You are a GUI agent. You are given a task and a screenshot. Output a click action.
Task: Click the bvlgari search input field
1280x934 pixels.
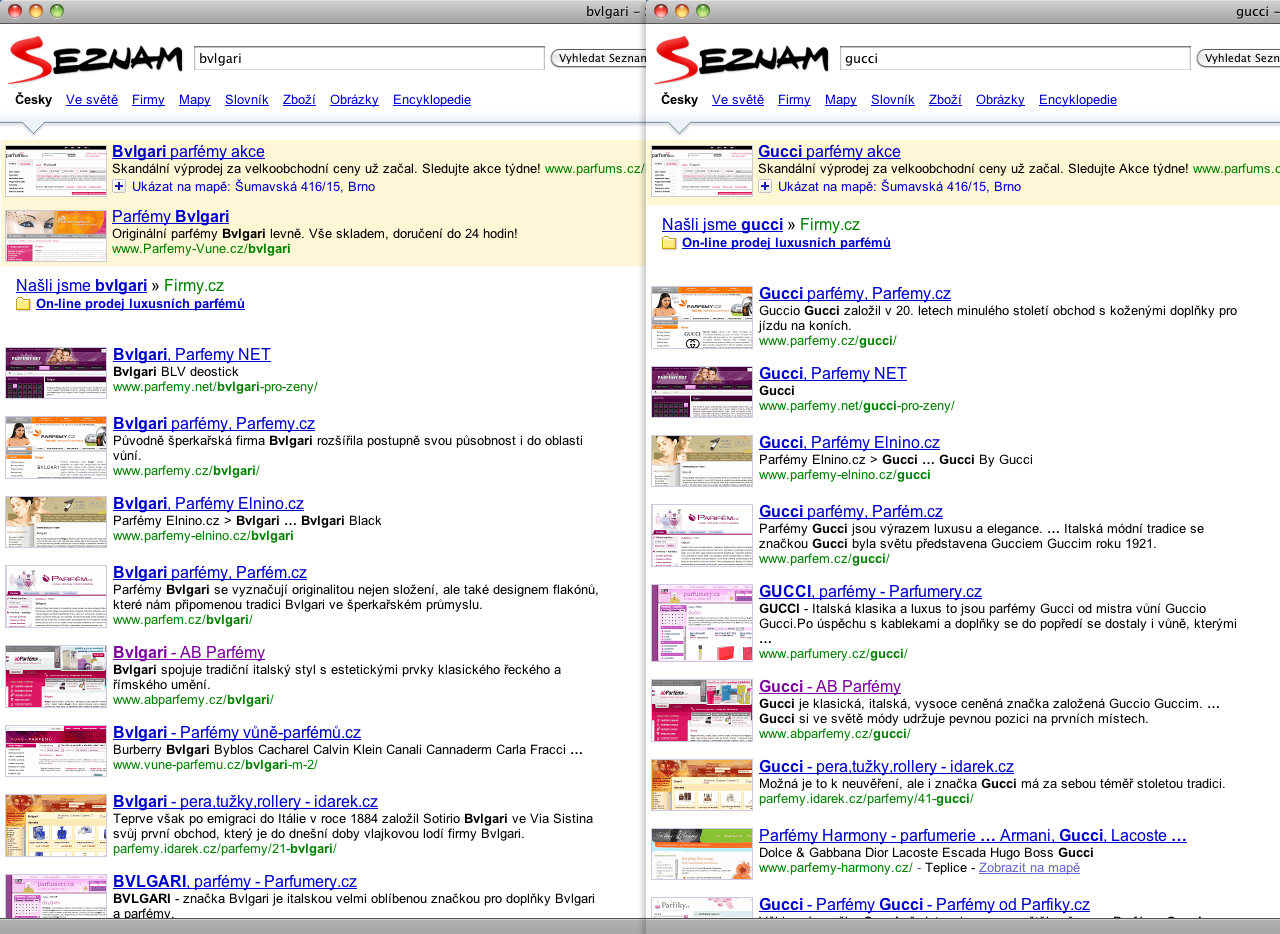pyautogui.click(x=369, y=58)
